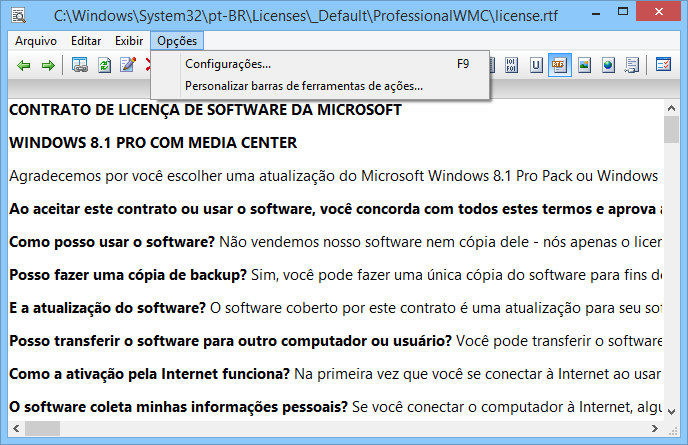Click the green forward arrow icon
The image size is (688, 445).
coord(48,65)
